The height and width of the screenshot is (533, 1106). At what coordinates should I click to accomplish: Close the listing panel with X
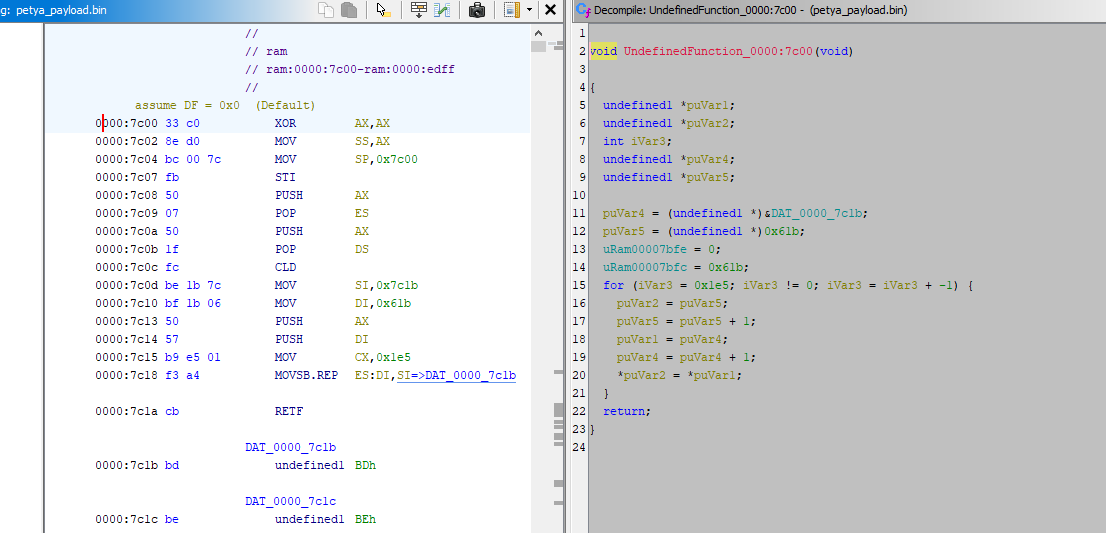point(550,10)
